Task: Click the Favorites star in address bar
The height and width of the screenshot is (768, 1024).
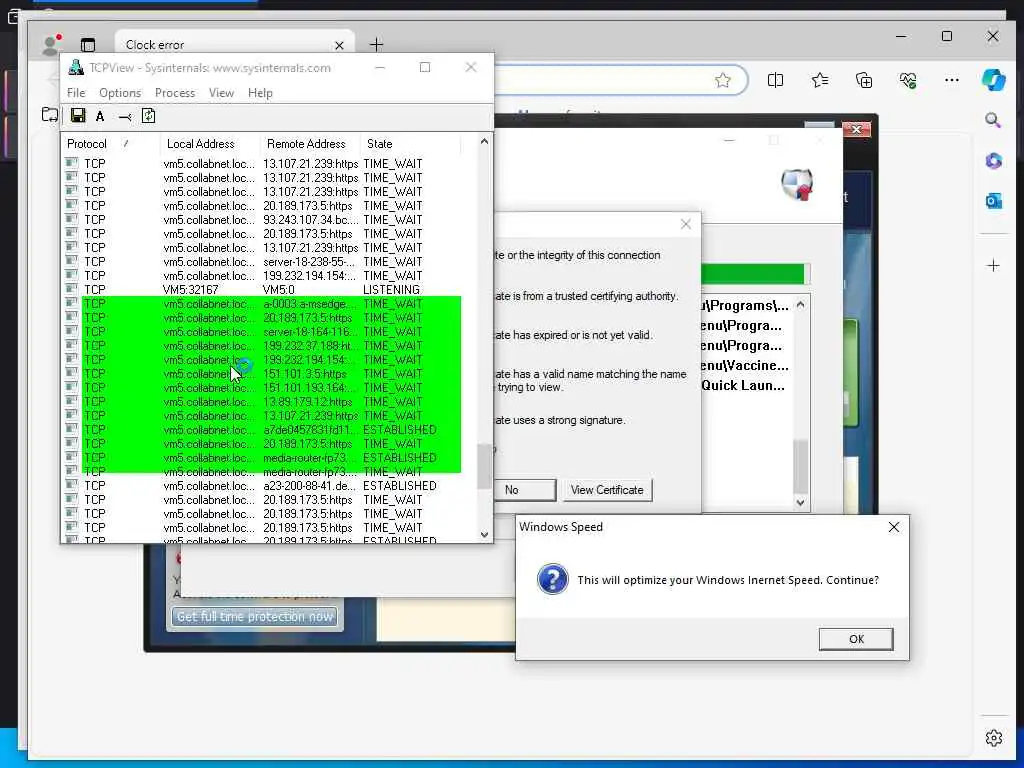Action: pos(722,80)
